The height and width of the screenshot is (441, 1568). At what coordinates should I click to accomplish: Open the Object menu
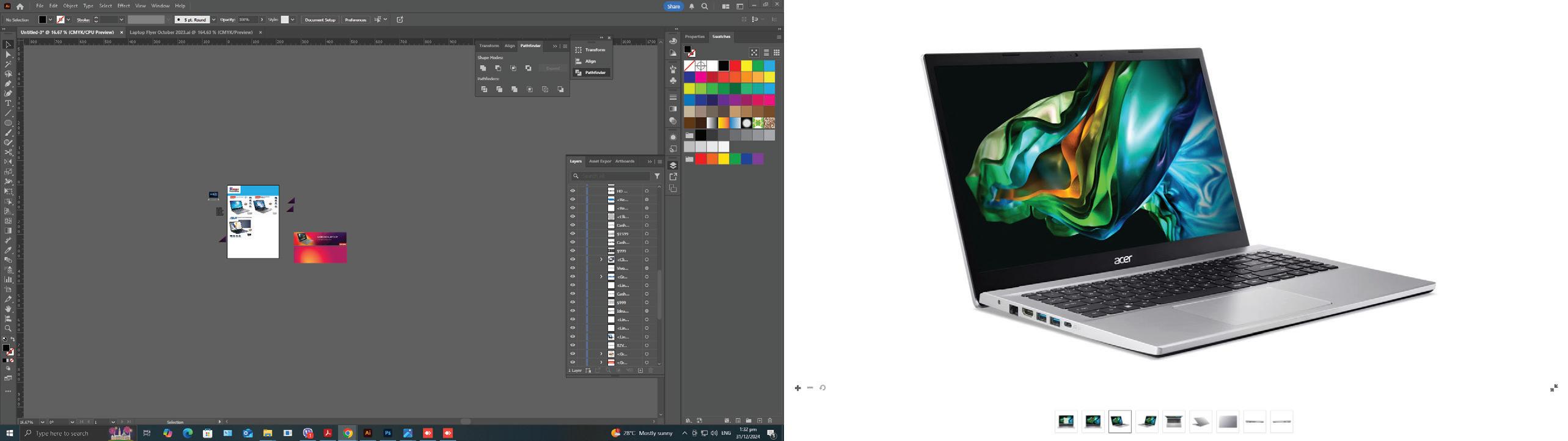pyautogui.click(x=70, y=6)
